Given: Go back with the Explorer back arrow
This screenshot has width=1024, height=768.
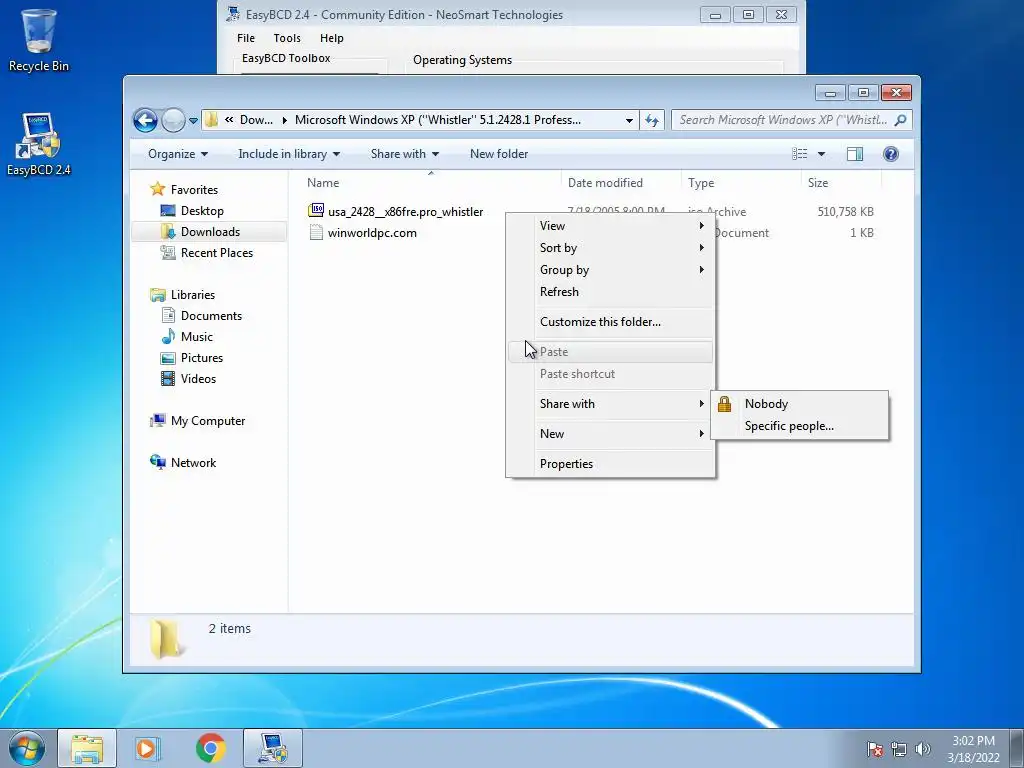Looking at the screenshot, I should pos(146,120).
